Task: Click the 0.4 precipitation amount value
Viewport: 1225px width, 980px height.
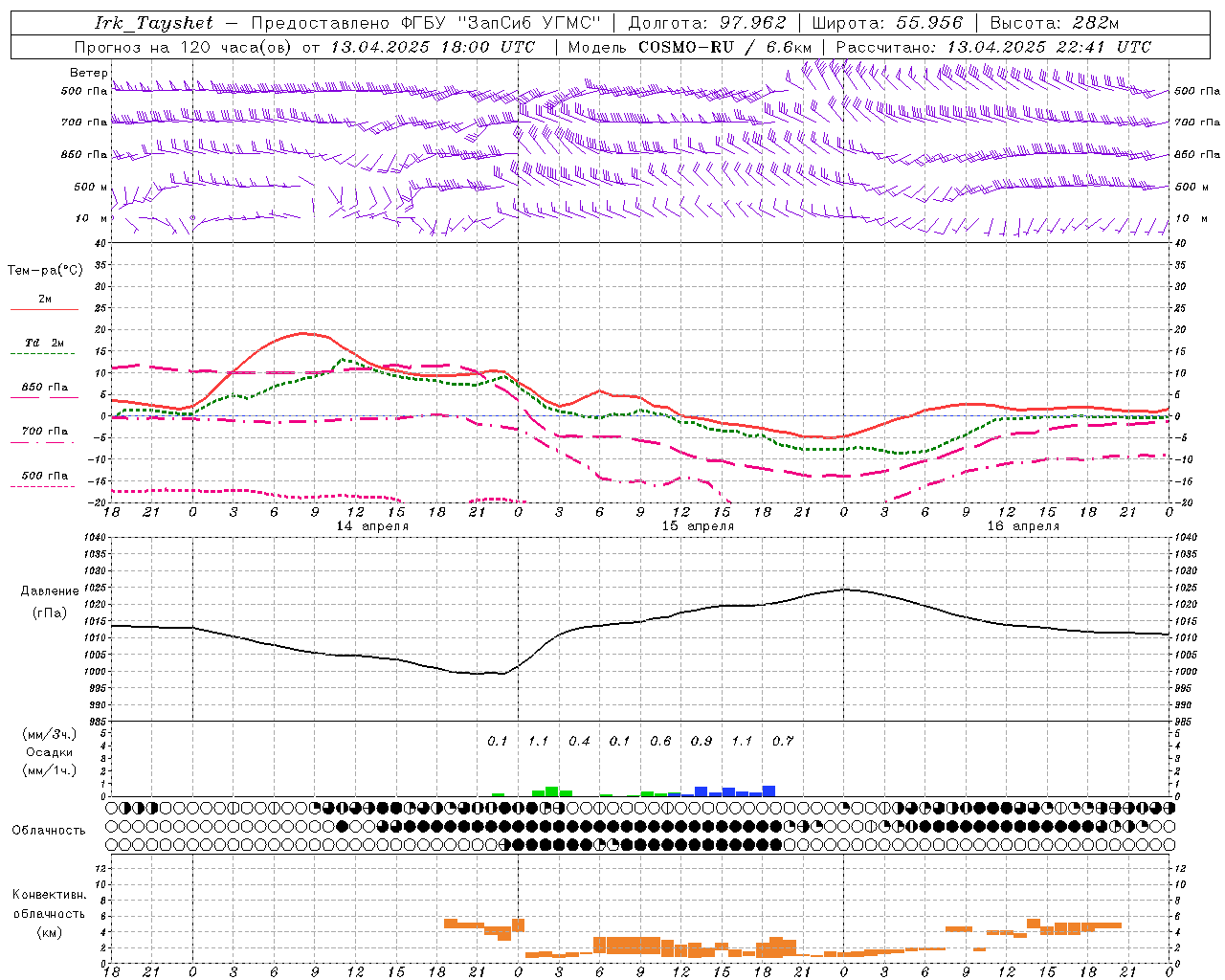Action: (x=579, y=742)
